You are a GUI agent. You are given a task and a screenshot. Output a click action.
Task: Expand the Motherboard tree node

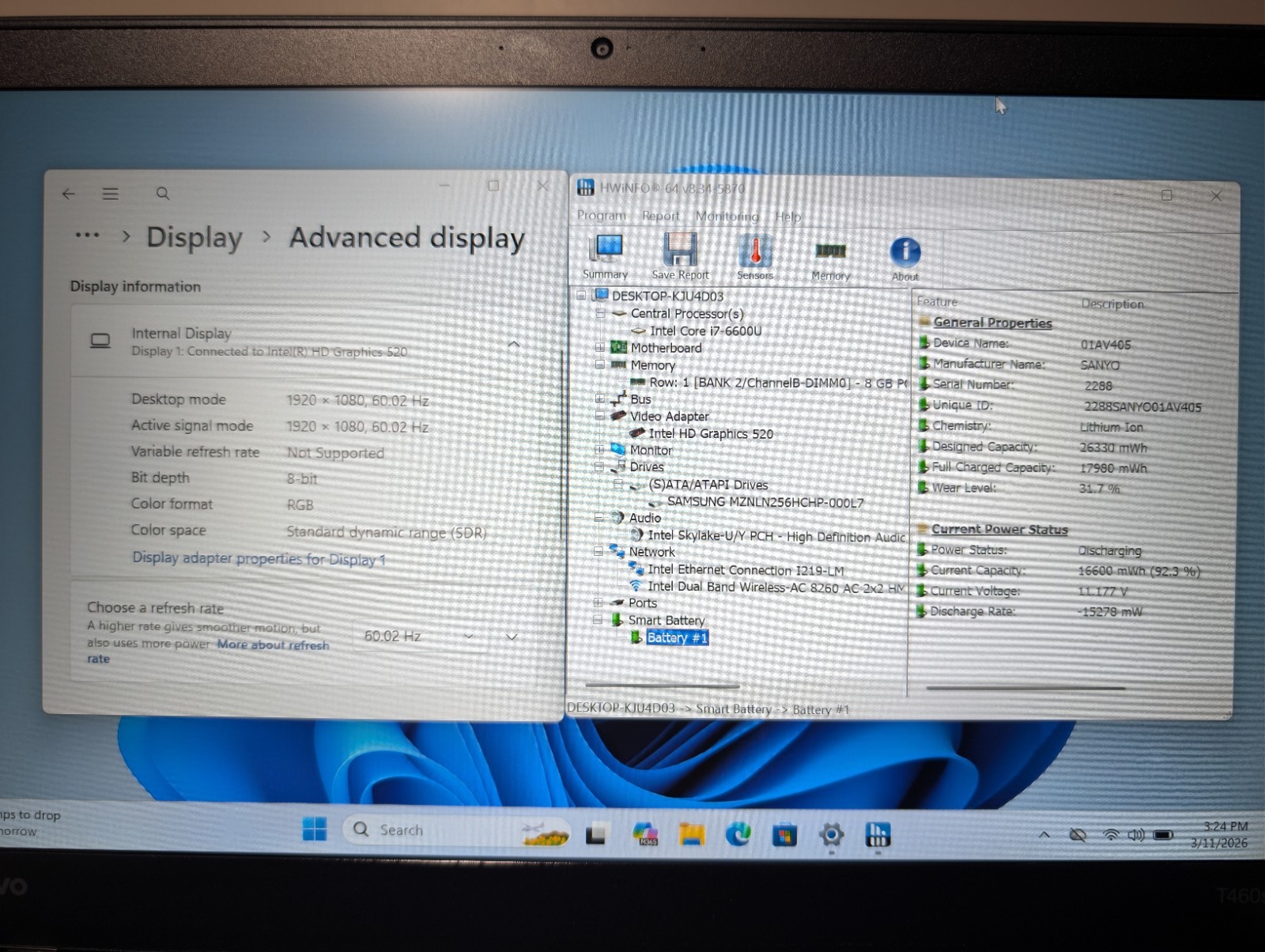pos(599,347)
